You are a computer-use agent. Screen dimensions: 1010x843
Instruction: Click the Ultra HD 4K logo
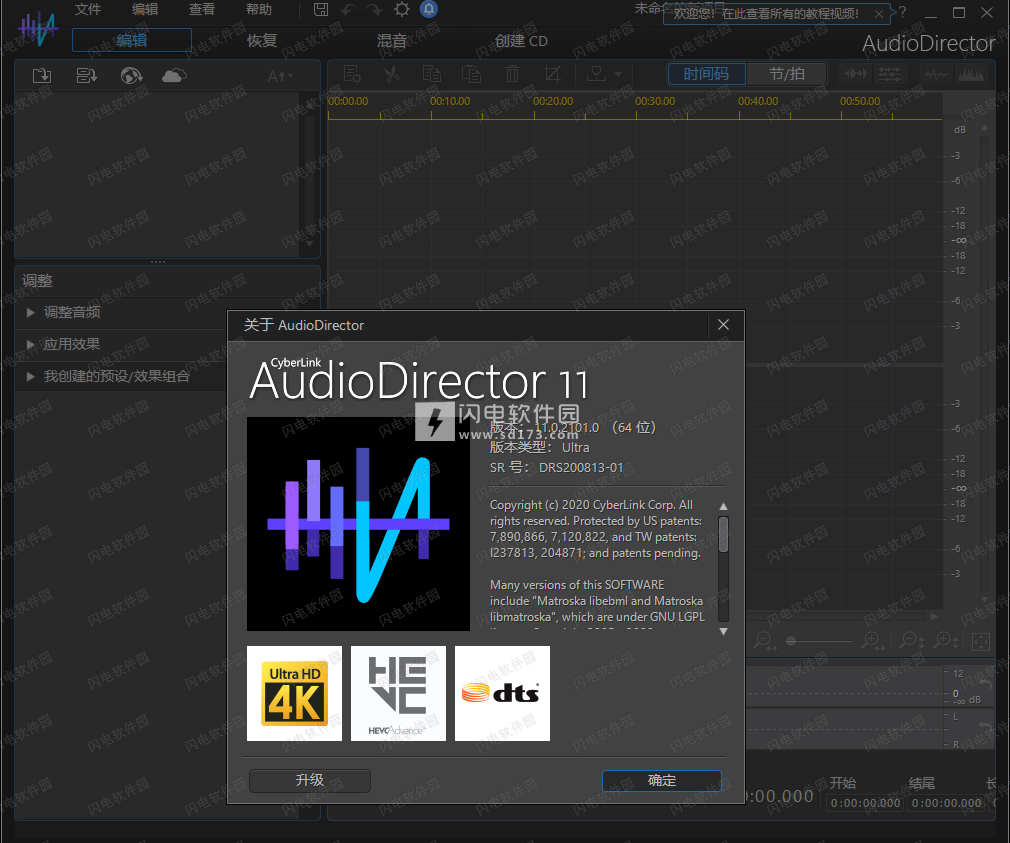pyautogui.click(x=294, y=694)
